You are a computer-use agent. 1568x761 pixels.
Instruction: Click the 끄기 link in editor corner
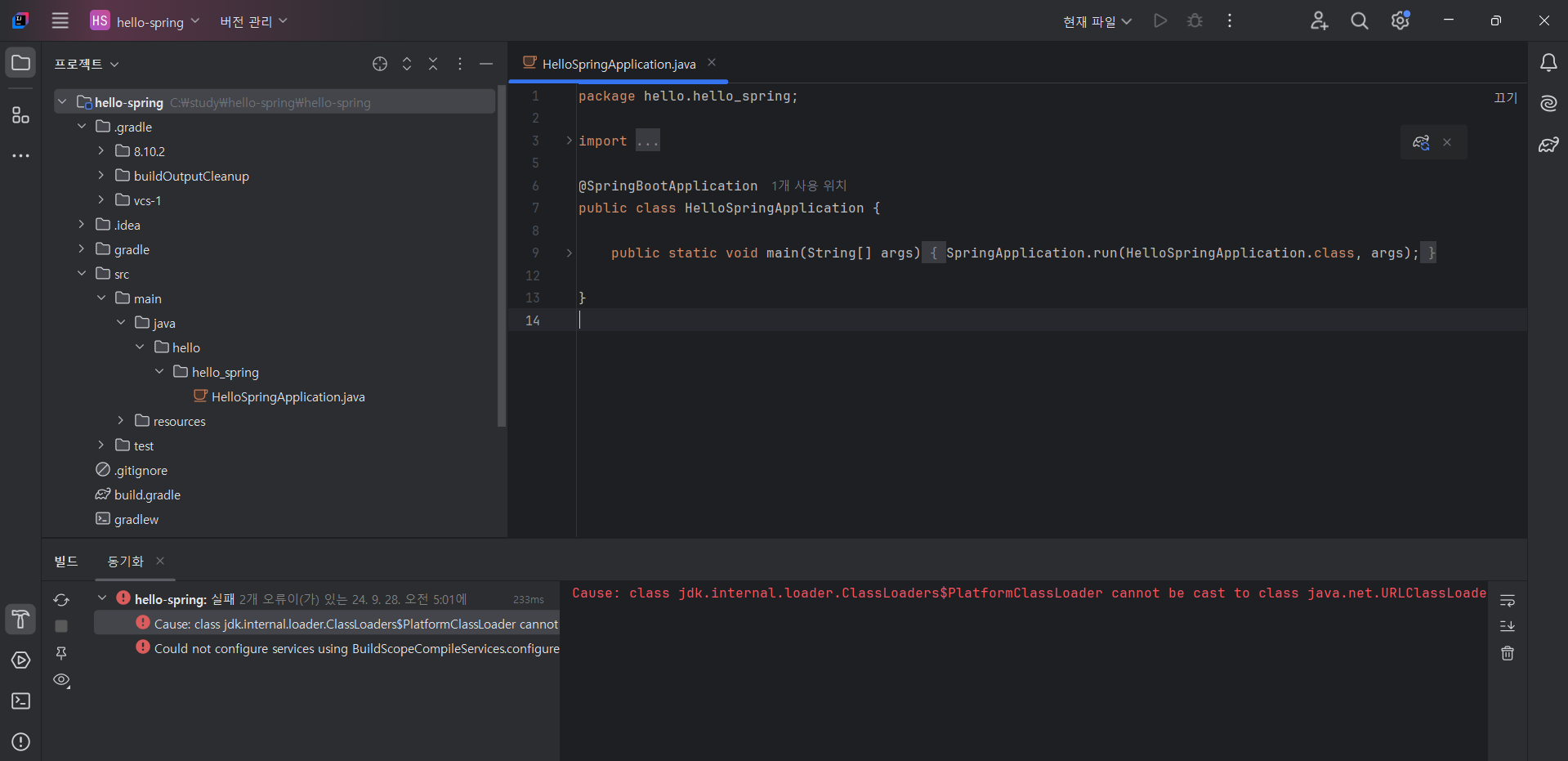click(x=1505, y=97)
